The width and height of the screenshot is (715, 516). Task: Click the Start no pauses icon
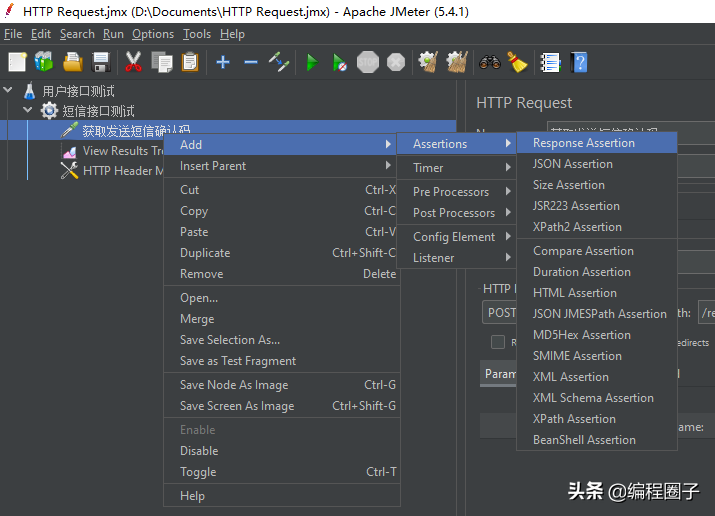340,62
